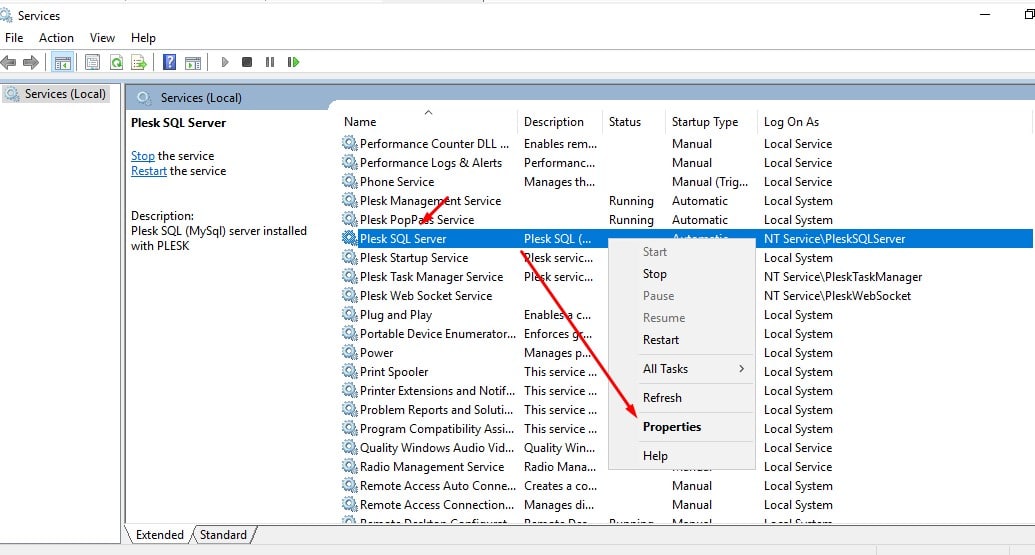This screenshot has height=555, width=1035.
Task: Click NT Service\PleskTaskManager log on cell
Action: point(843,277)
